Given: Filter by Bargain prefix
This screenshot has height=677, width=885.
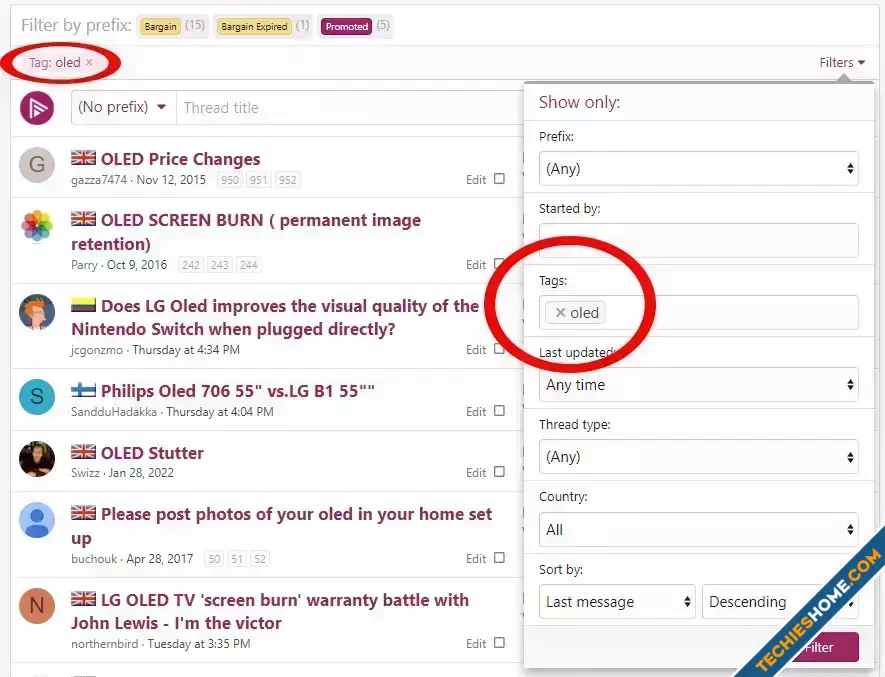Looking at the screenshot, I should (160, 27).
